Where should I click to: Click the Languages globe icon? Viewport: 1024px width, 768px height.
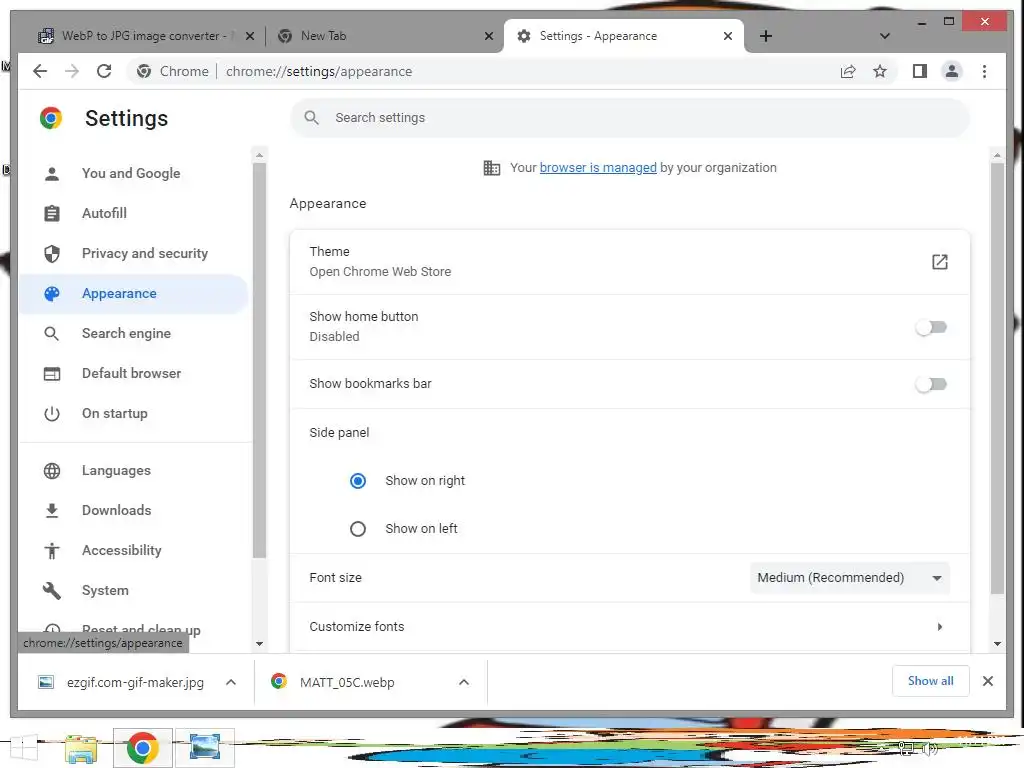52,470
